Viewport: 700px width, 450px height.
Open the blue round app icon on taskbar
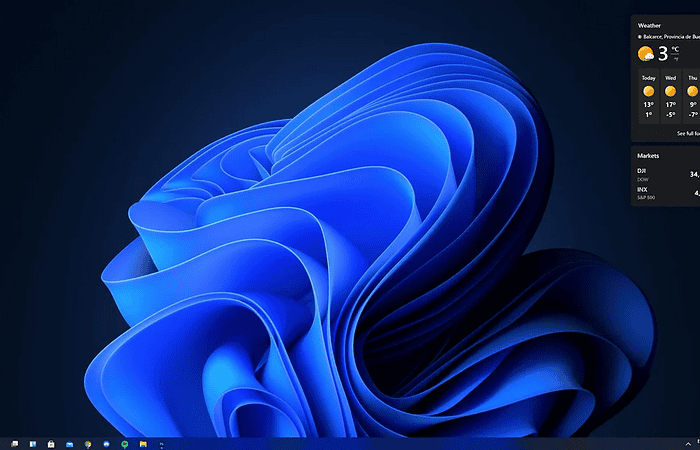coord(106,444)
